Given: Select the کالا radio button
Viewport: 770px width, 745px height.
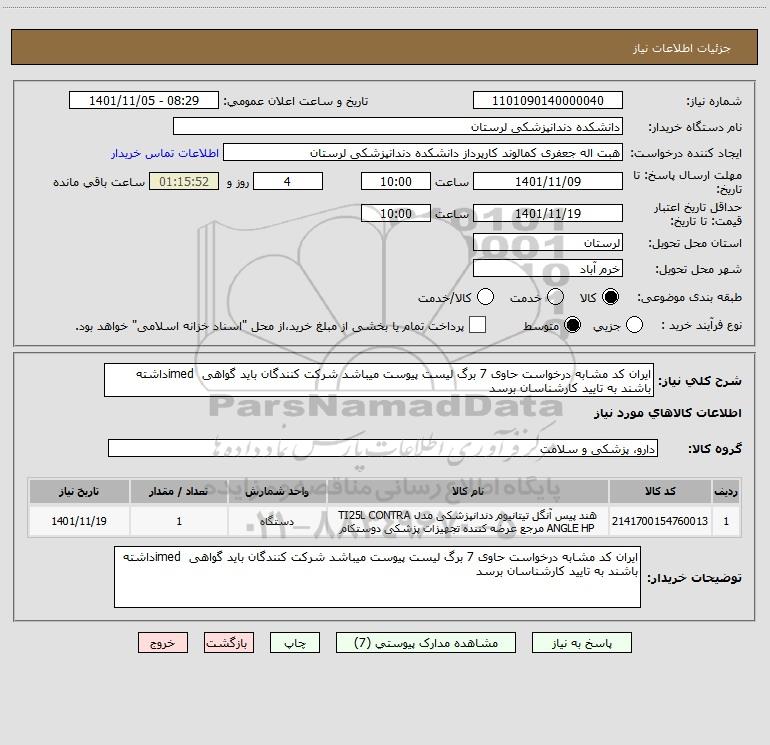Looking at the screenshot, I should pos(610,297).
